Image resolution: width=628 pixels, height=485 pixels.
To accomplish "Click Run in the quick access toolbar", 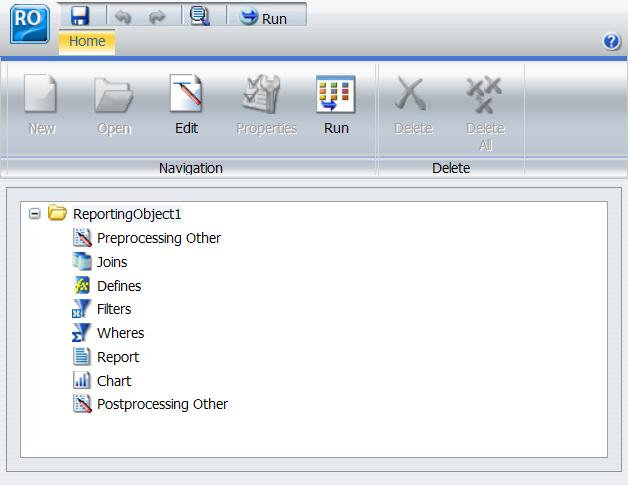I will tap(263, 17).
